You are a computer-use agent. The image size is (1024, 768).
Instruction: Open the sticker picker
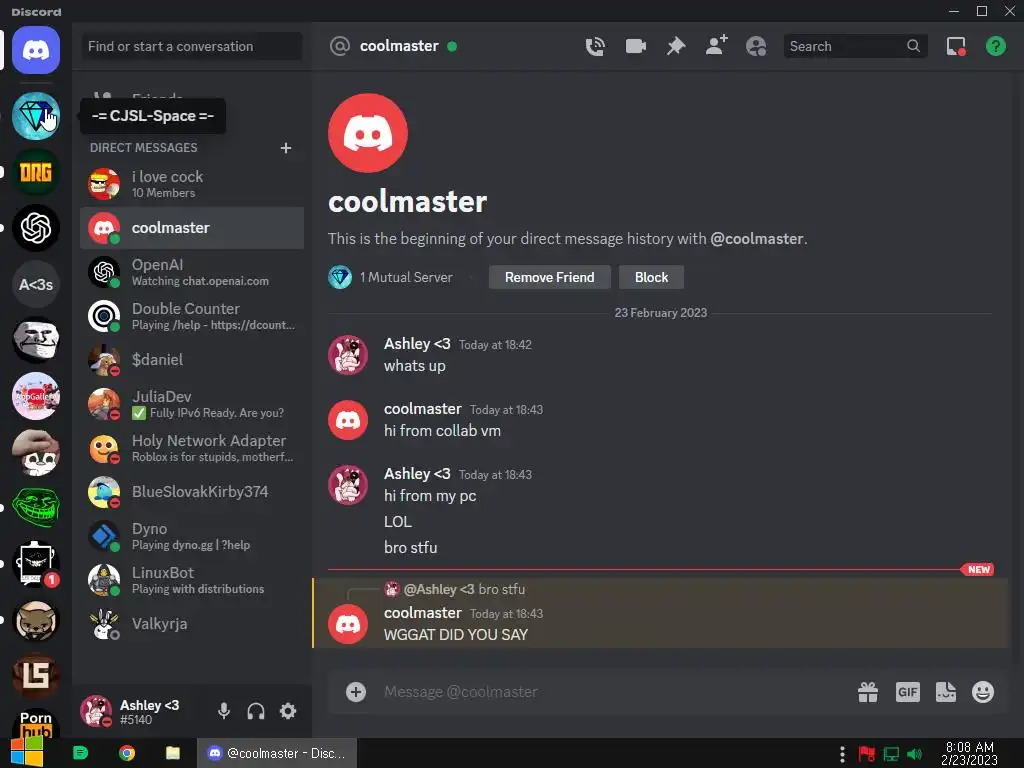point(946,692)
